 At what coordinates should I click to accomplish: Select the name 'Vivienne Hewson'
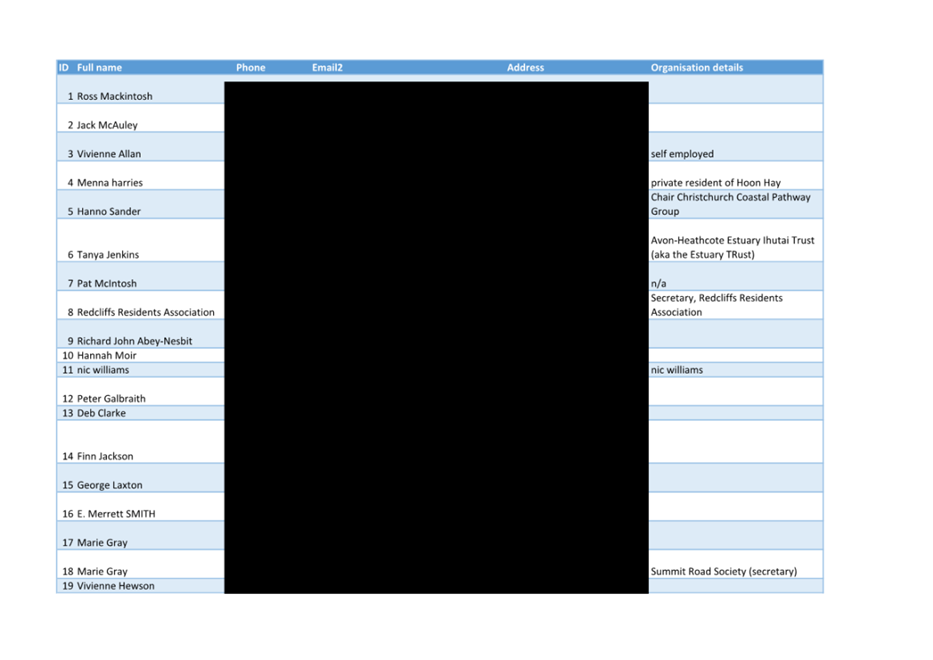point(115,586)
